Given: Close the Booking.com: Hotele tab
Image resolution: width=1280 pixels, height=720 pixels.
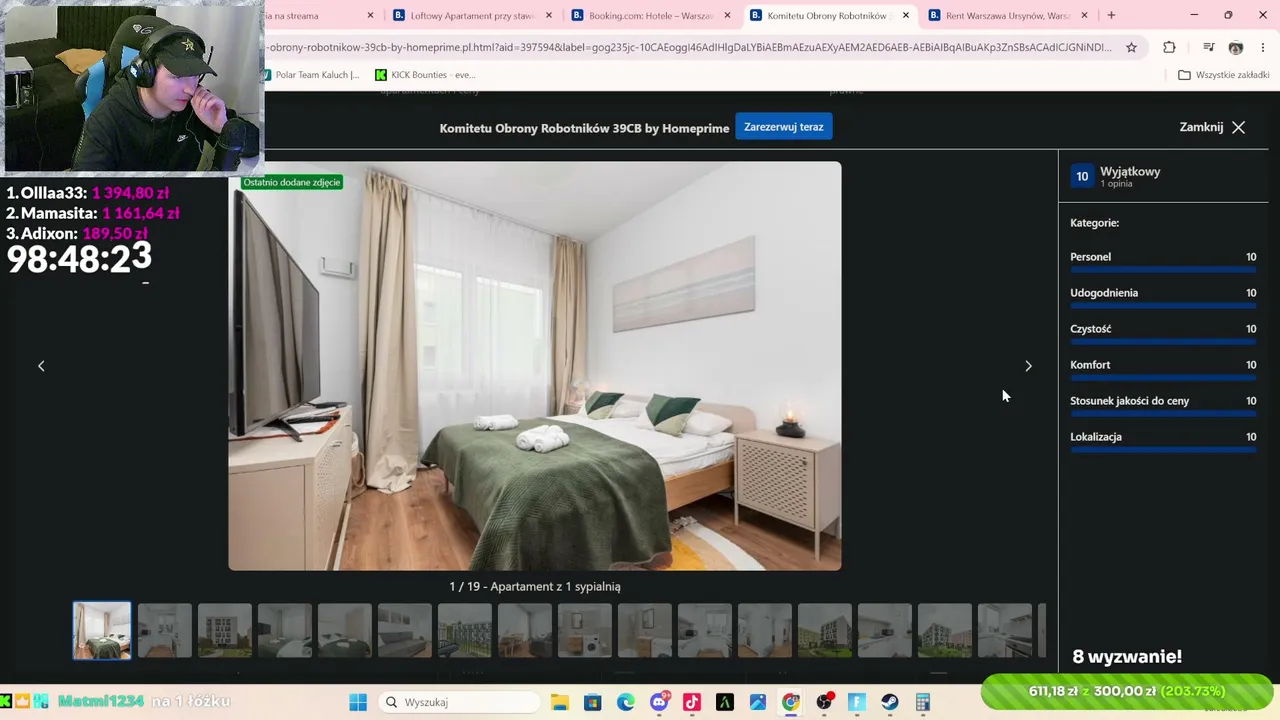Looking at the screenshot, I should tap(727, 15).
